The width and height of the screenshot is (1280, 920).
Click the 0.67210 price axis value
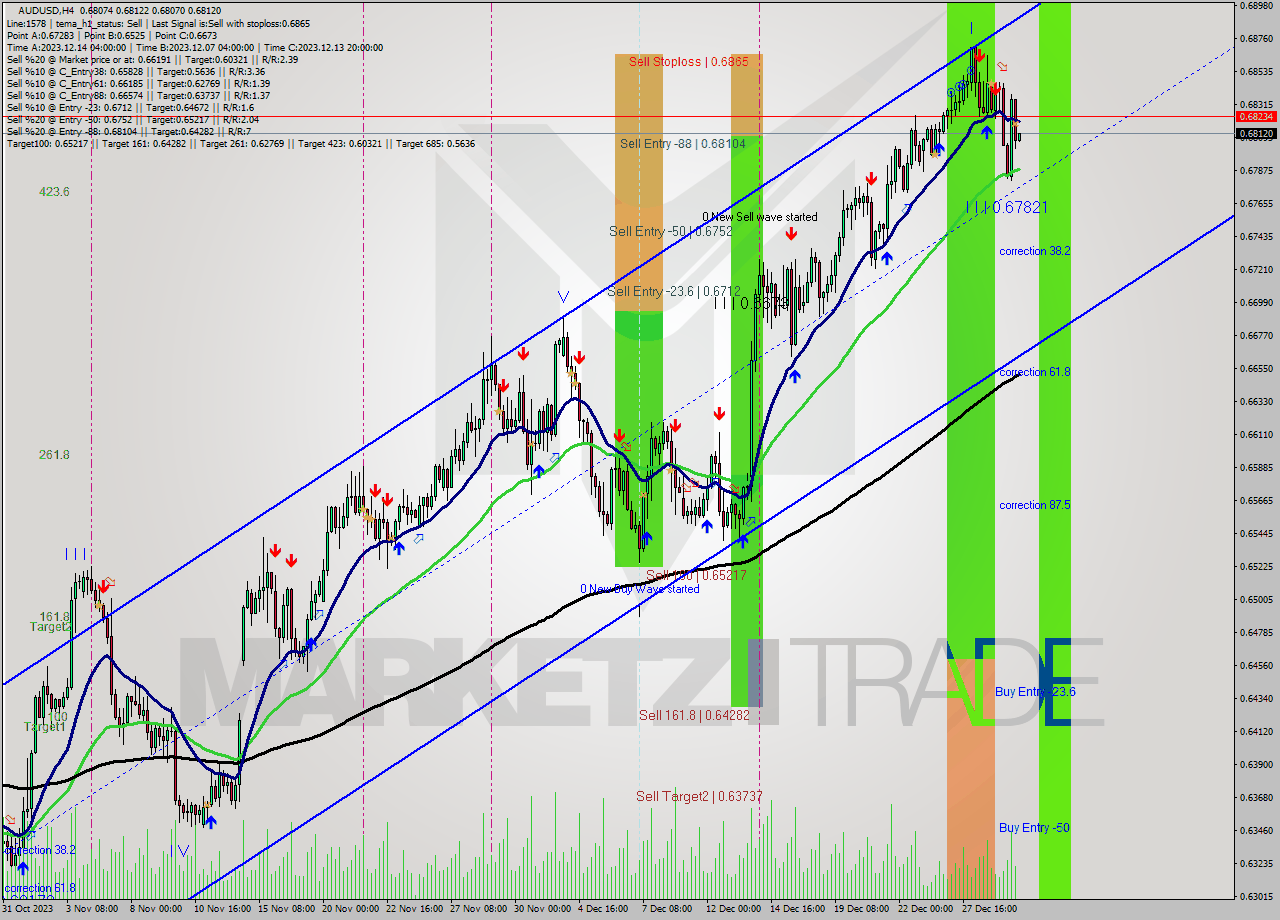pyautogui.click(x=1258, y=269)
